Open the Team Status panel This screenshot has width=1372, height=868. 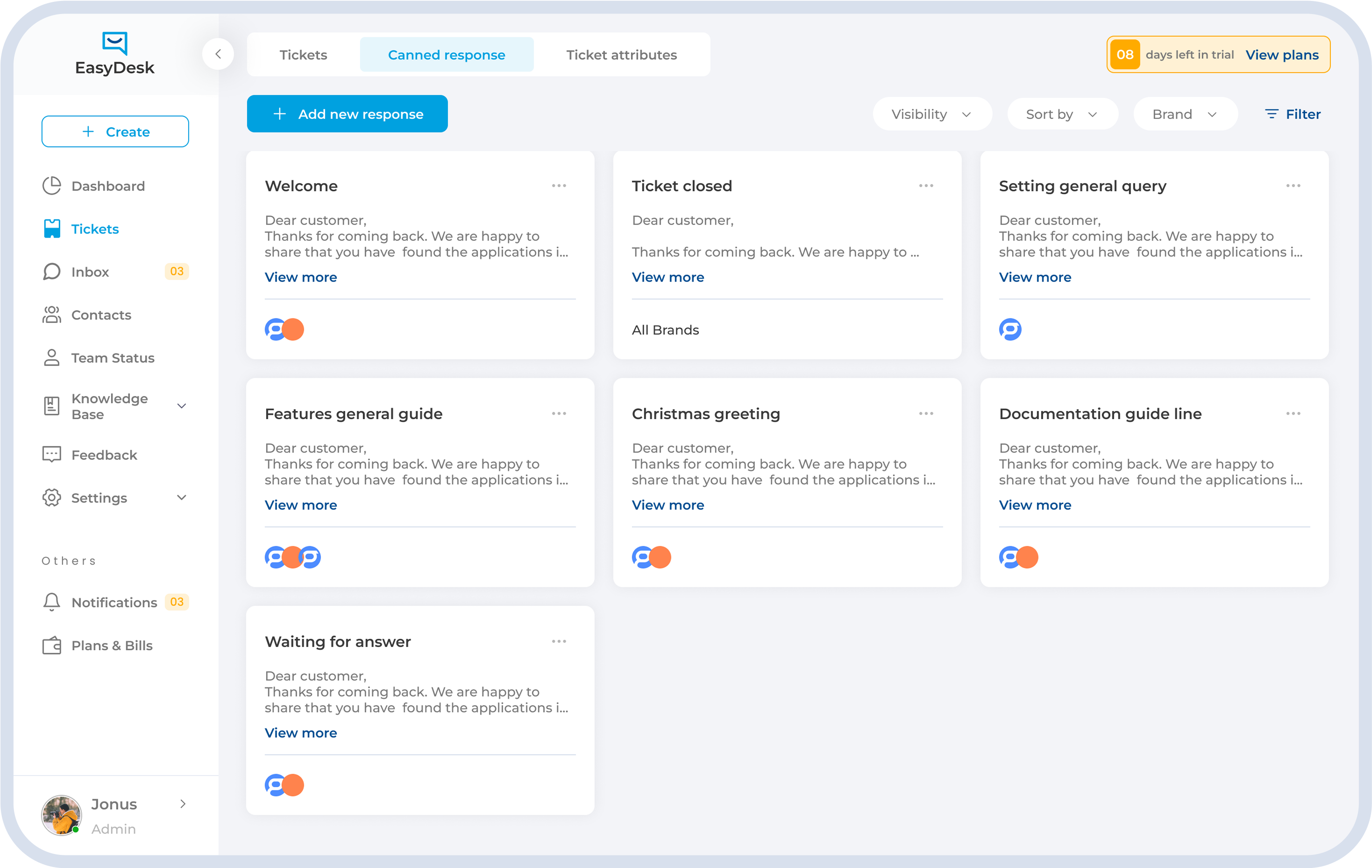[112, 358]
